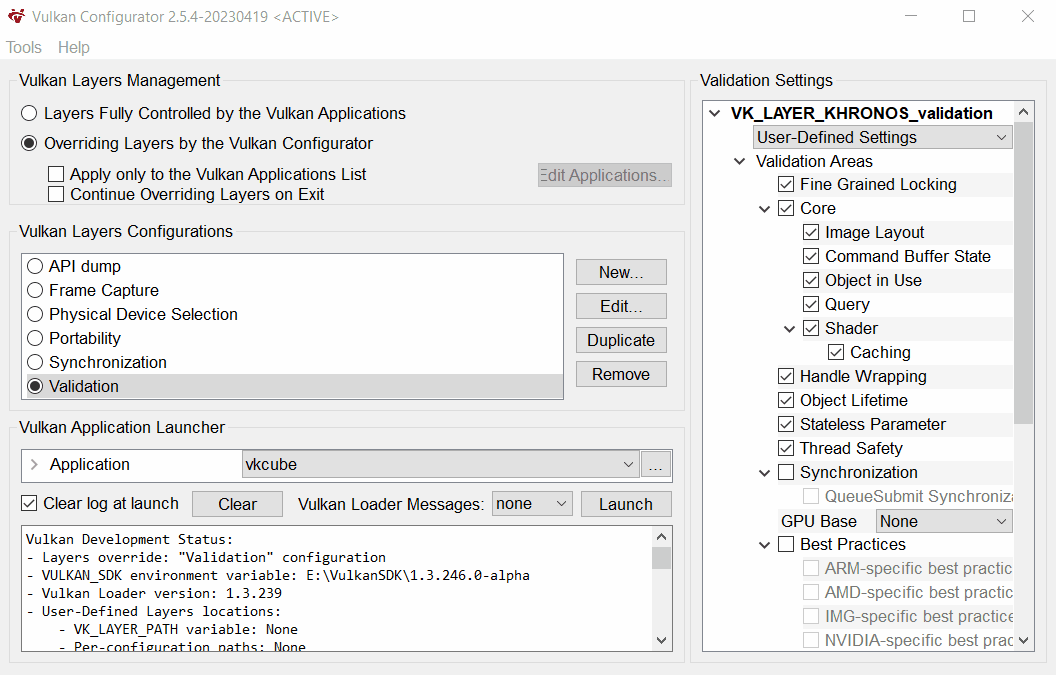This screenshot has height=675, width=1056.
Task: Uncheck Image Layout validation
Action: pos(811,232)
